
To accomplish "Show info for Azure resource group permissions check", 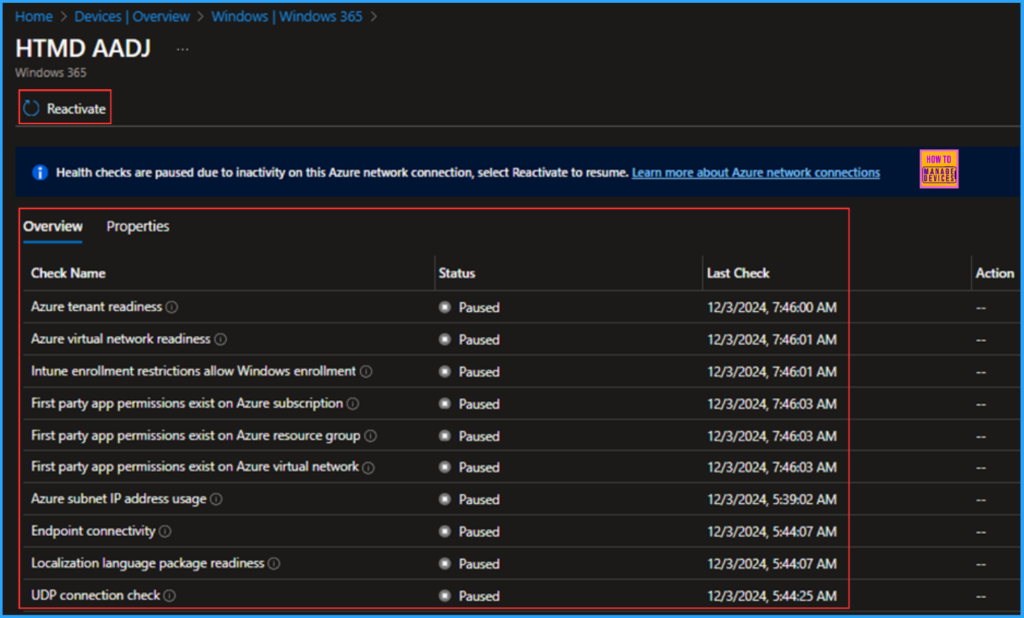I will click(x=370, y=436).
